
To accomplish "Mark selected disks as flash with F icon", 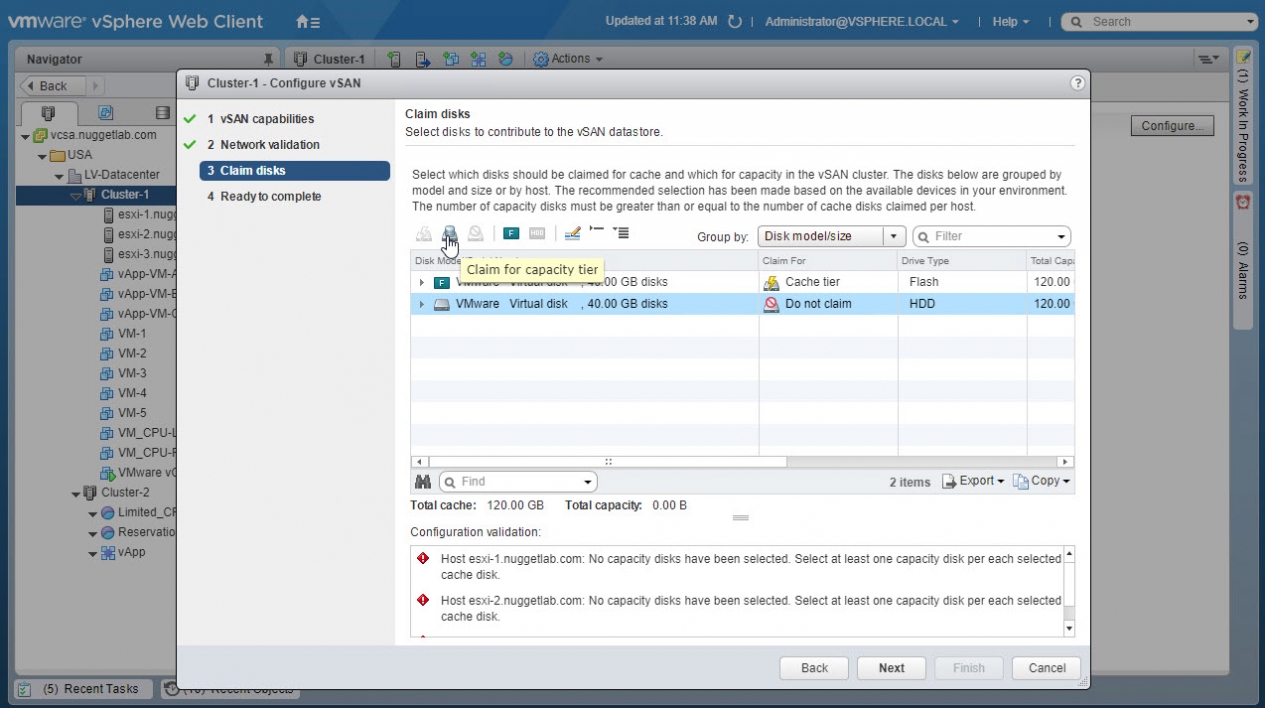I will (511, 234).
